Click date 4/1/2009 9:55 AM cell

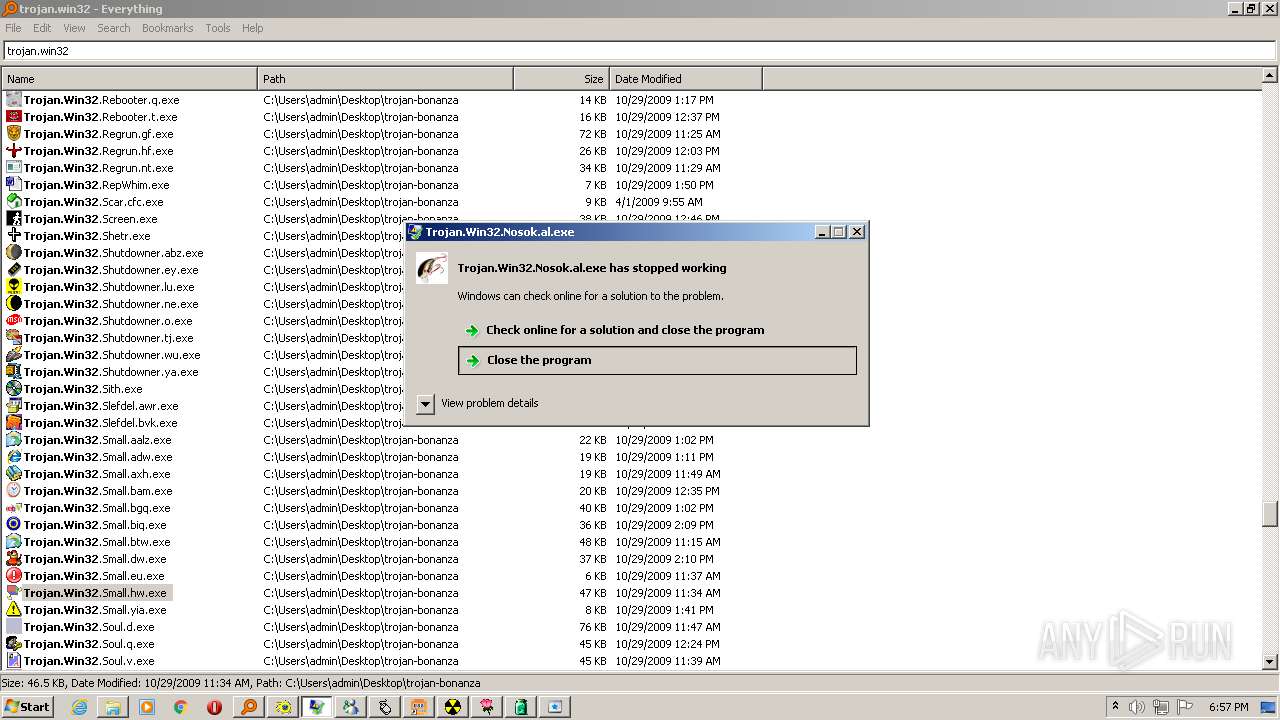(659, 202)
